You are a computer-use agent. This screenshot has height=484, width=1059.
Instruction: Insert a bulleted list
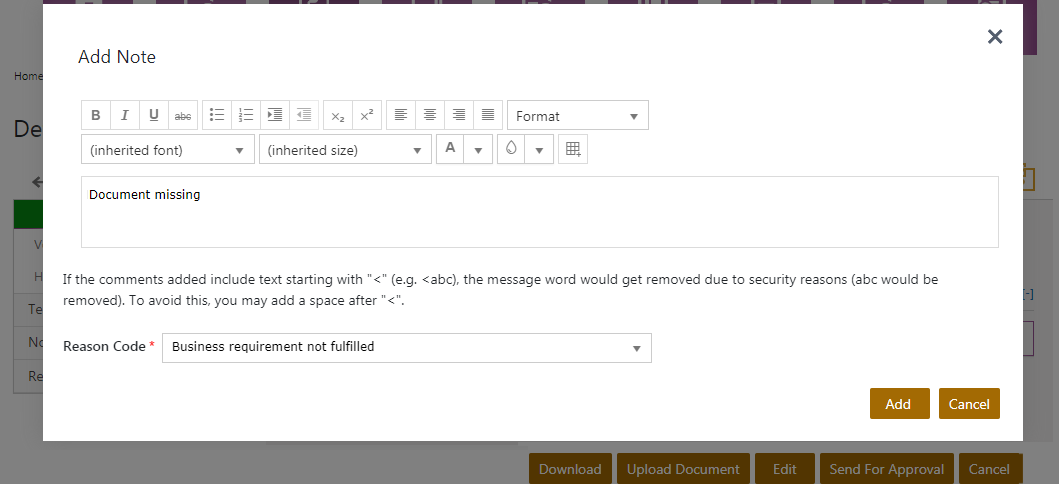pyautogui.click(x=217, y=116)
